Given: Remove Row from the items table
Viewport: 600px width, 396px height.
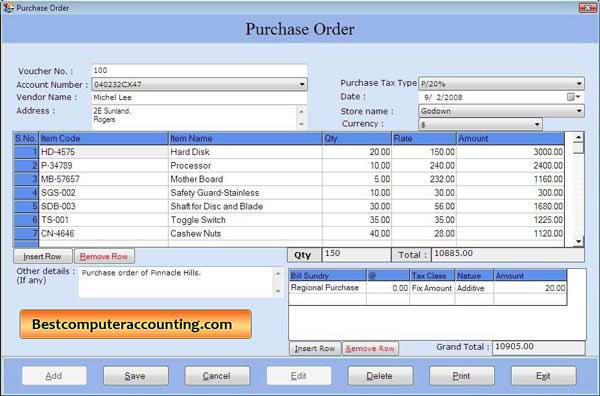Looking at the screenshot, I should (104, 256).
